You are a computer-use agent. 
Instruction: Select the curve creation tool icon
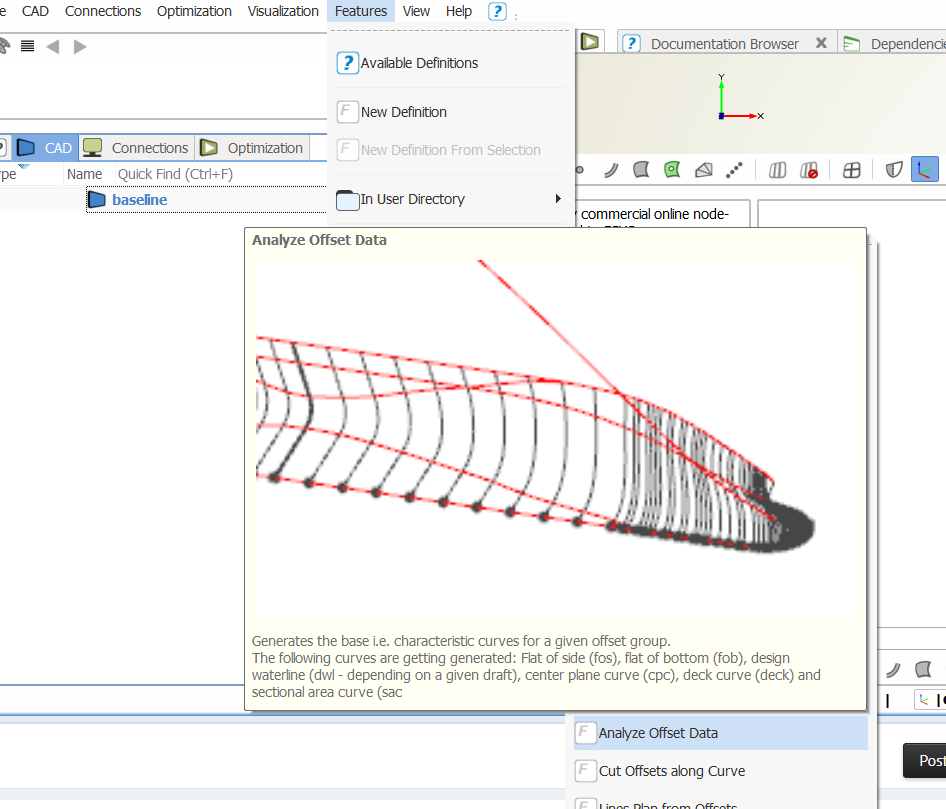[x=611, y=170]
